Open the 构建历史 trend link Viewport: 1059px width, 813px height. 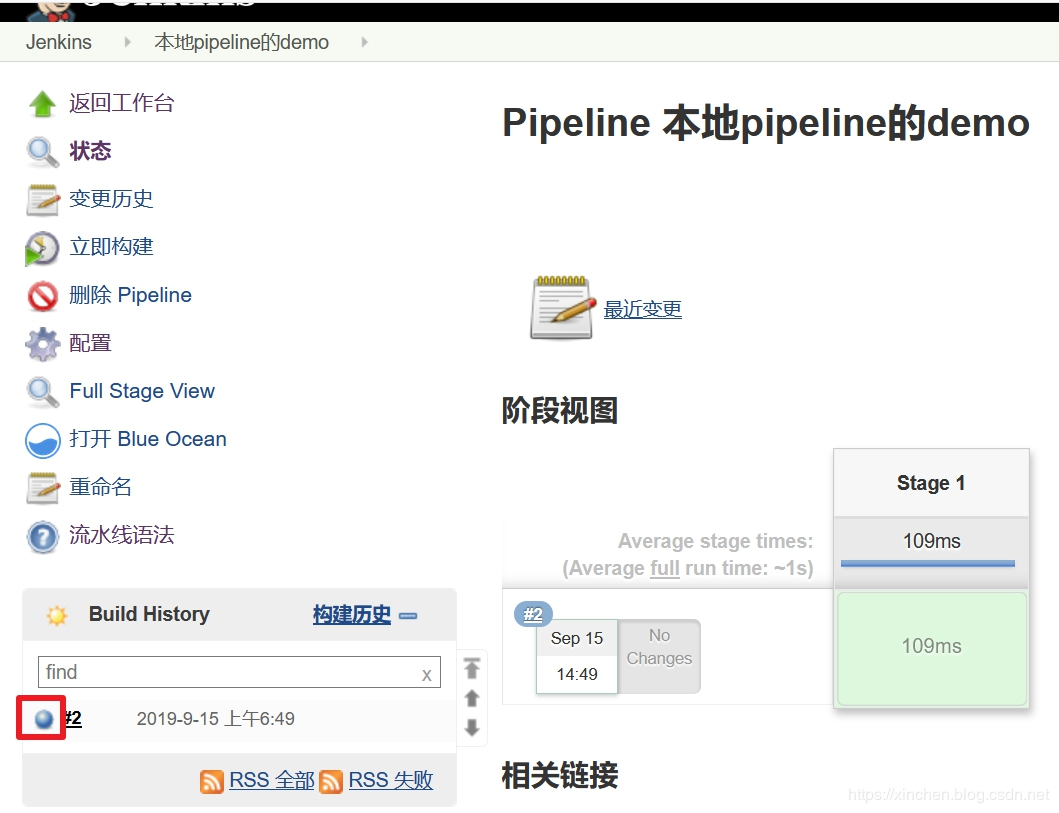pos(351,614)
